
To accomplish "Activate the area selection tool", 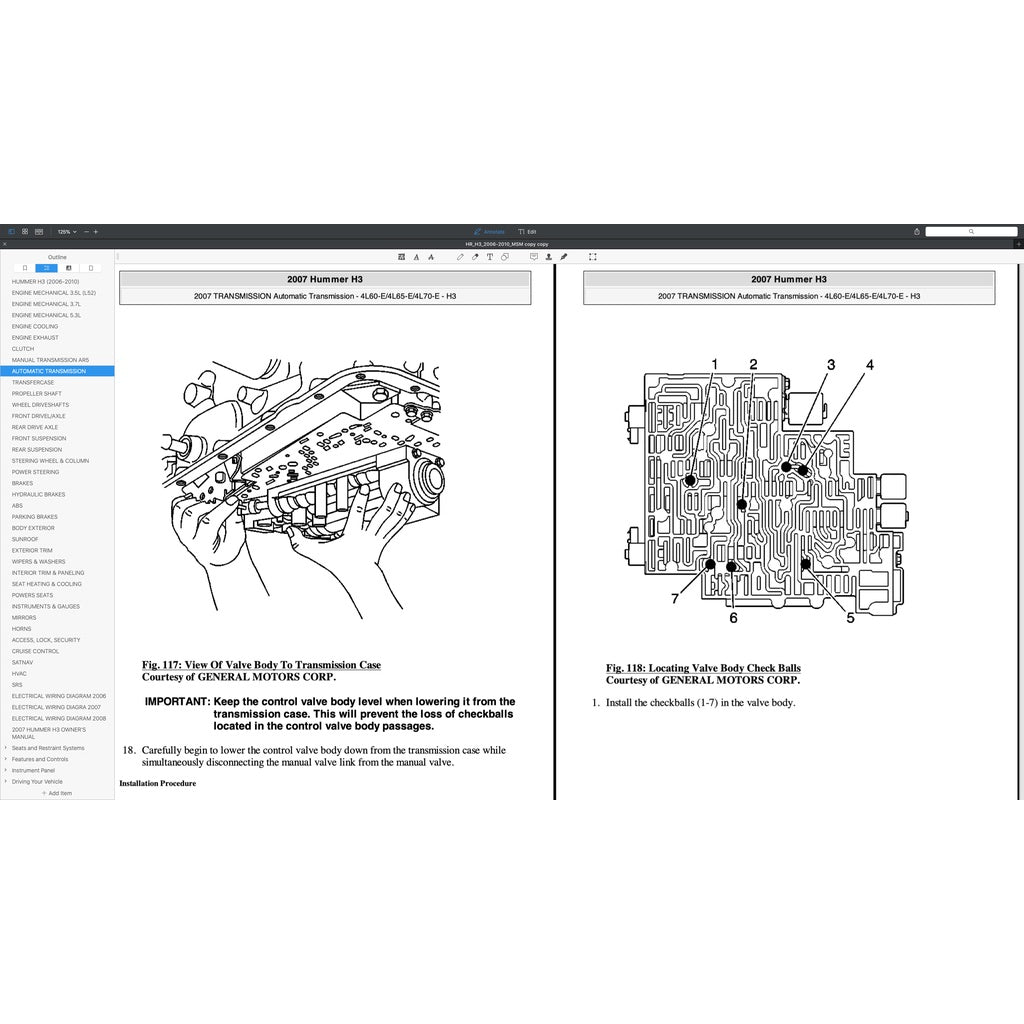I will click(x=592, y=257).
